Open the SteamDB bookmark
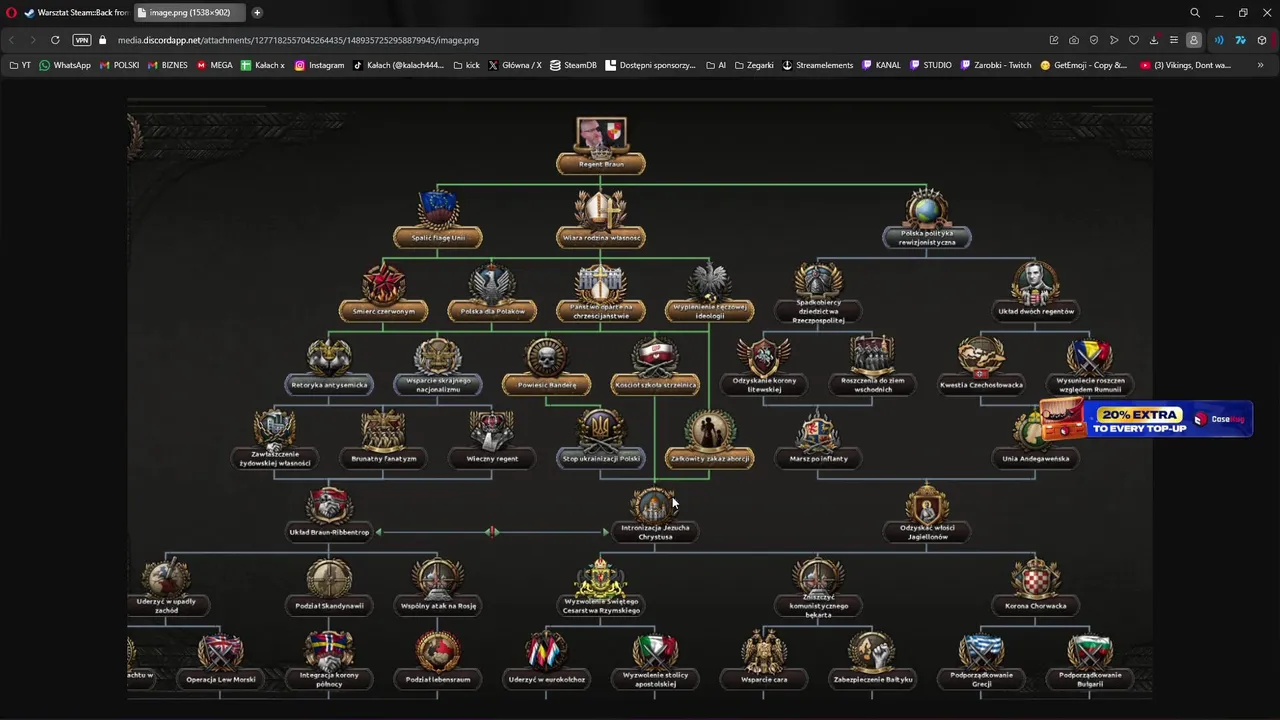Screen dimensions: 1280x720 (x=573, y=65)
